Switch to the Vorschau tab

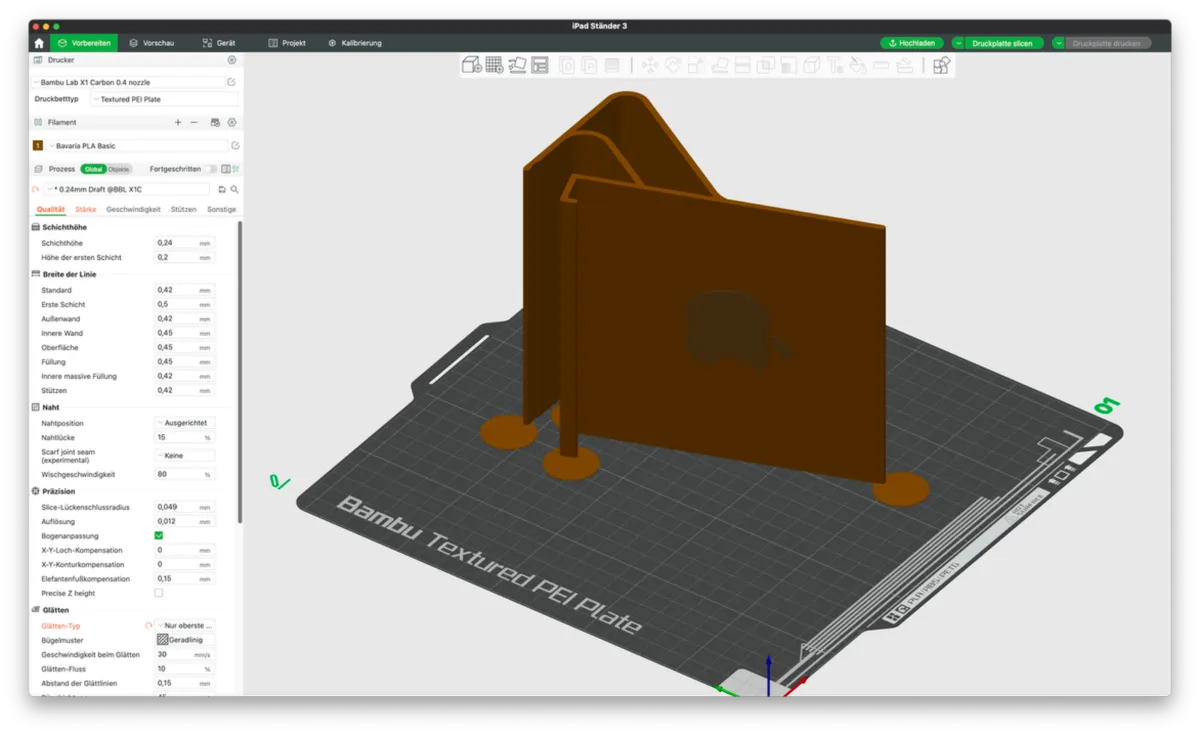coord(152,43)
